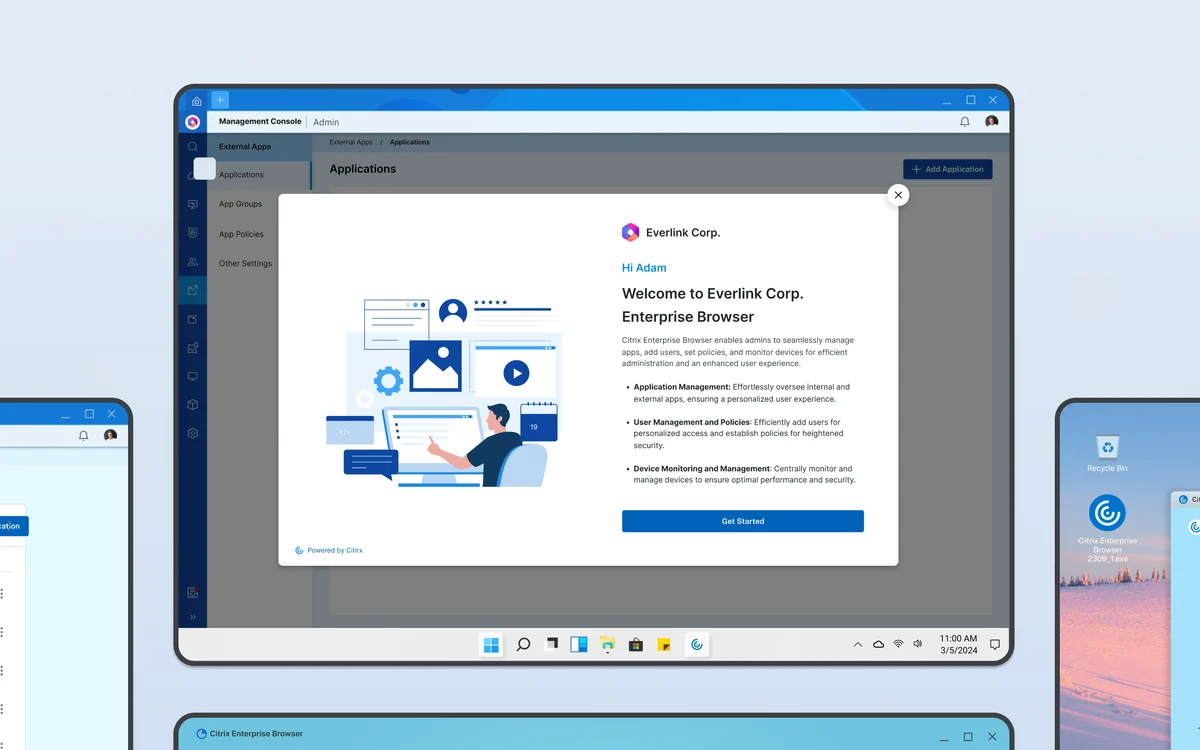The image size is (1200, 750).
Task: Open the Windows Start menu
Action: pos(491,645)
